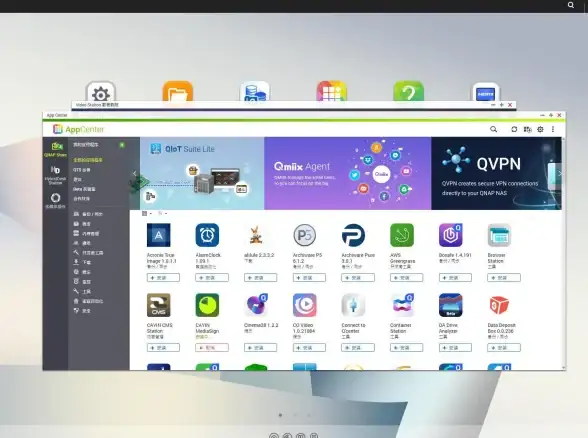Select the first desktop page indicator dot
The height and width of the screenshot is (438, 588).
point(280,415)
